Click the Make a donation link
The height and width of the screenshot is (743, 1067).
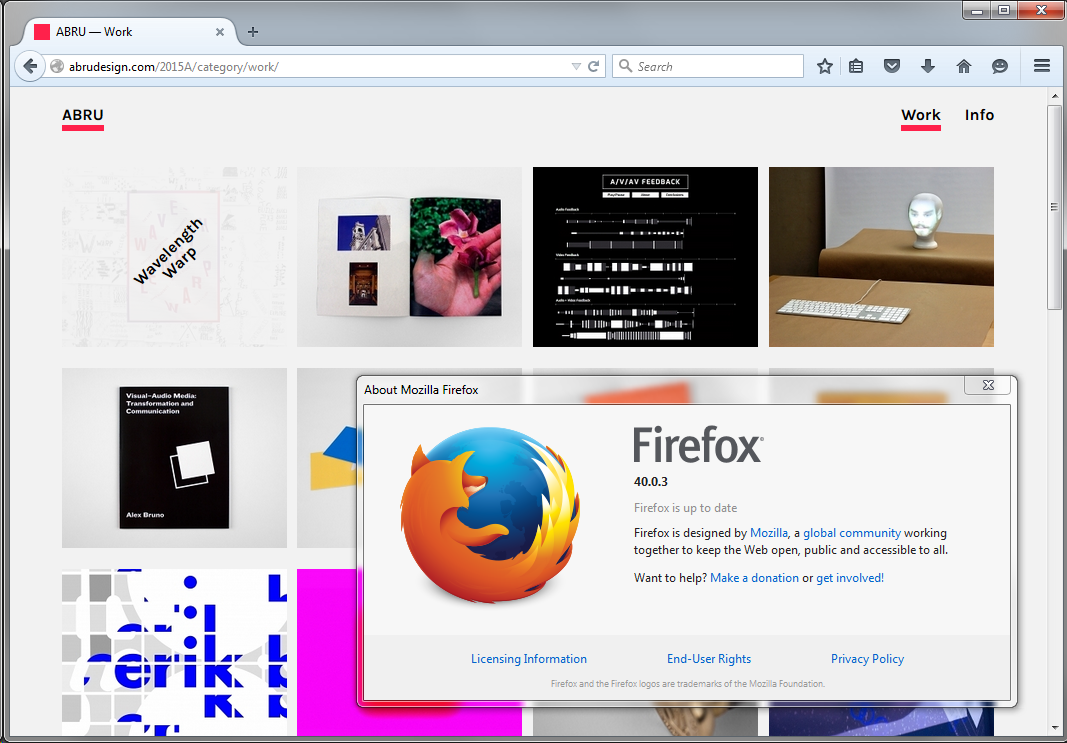coord(754,577)
